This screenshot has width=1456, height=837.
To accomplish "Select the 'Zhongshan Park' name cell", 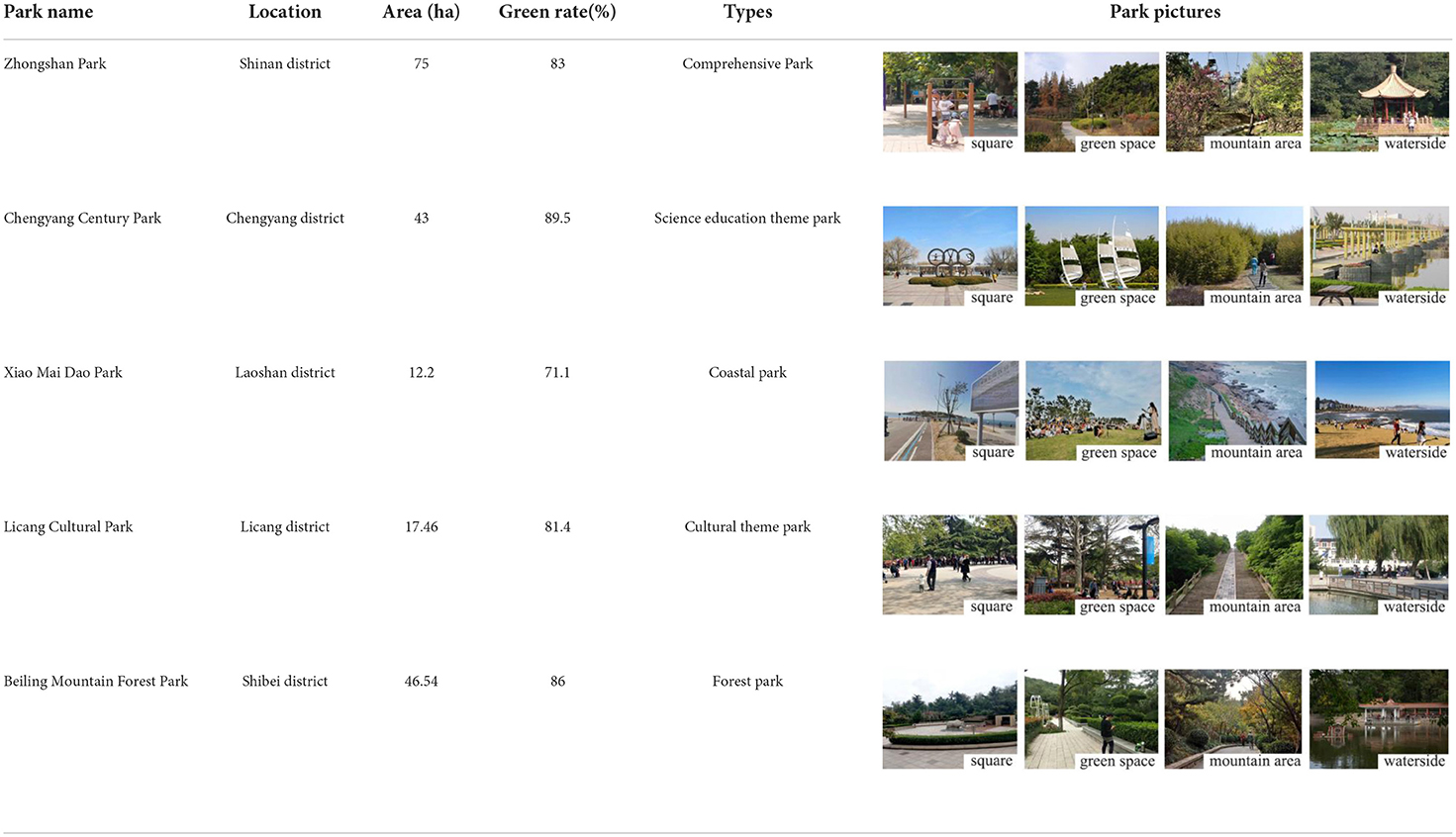I will point(54,63).
